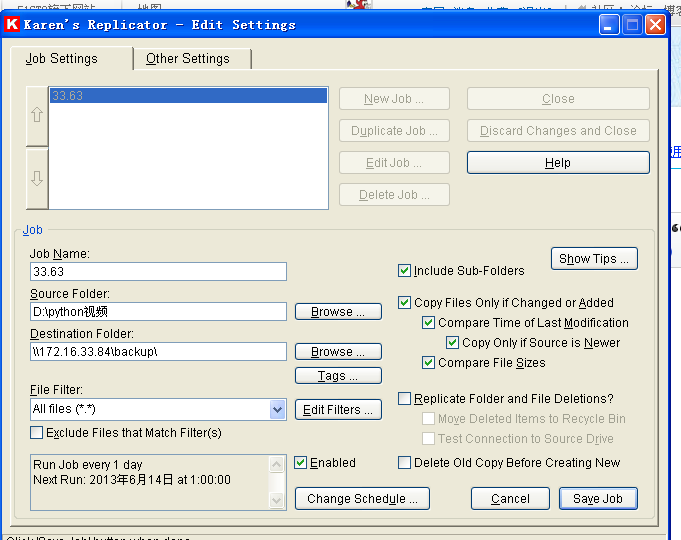
Task: Click the Source Folder text field
Action: (x=158, y=311)
